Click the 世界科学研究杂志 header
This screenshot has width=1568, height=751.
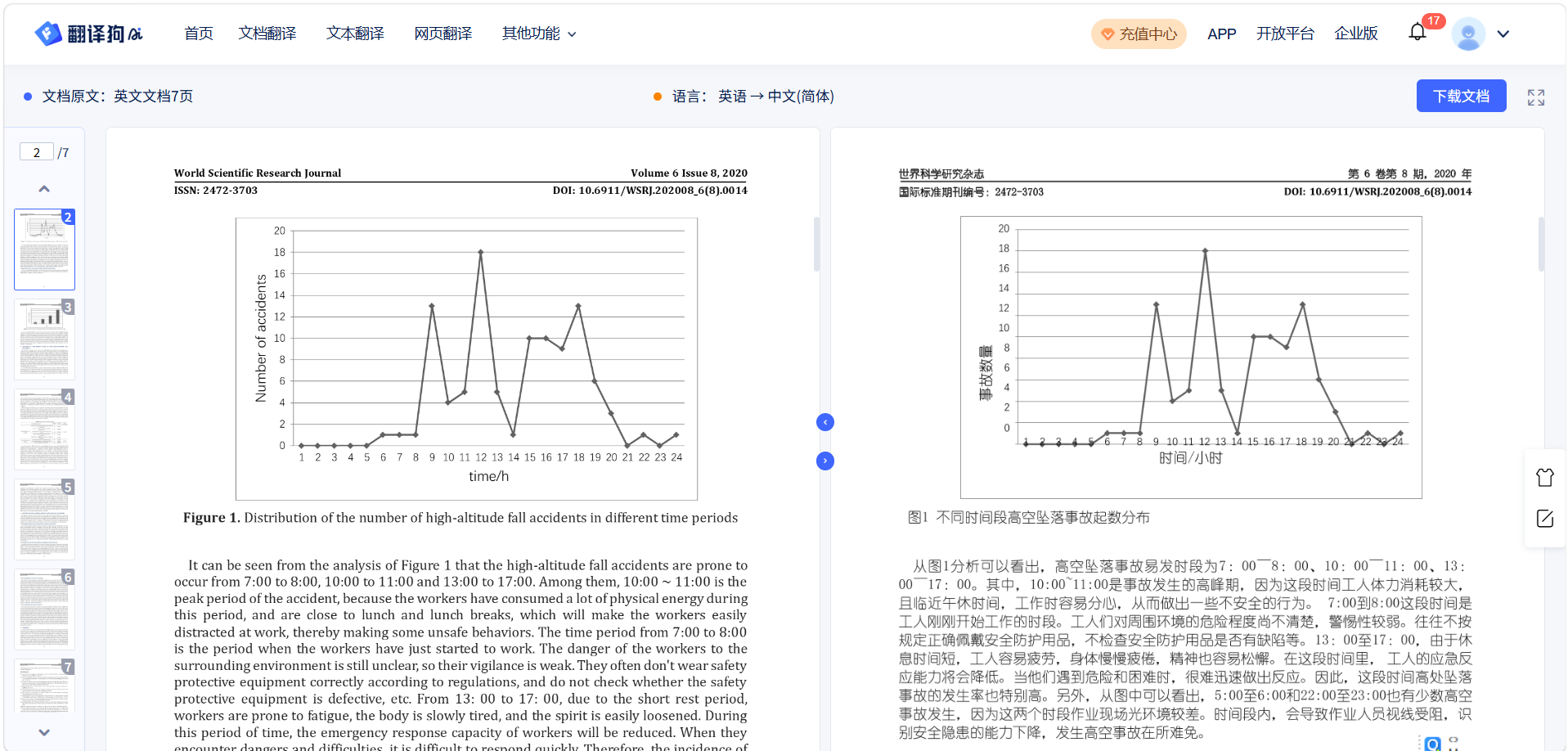click(x=941, y=174)
